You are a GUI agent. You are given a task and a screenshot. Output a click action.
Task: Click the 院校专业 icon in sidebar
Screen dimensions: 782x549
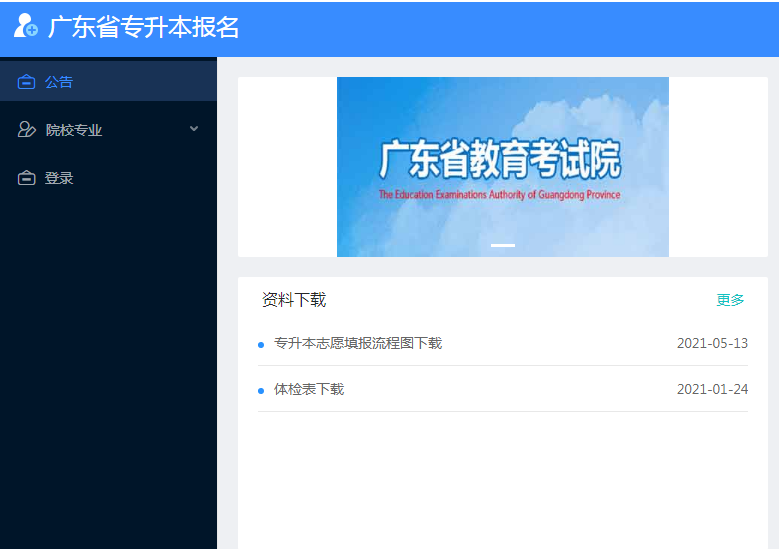pyautogui.click(x=27, y=130)
